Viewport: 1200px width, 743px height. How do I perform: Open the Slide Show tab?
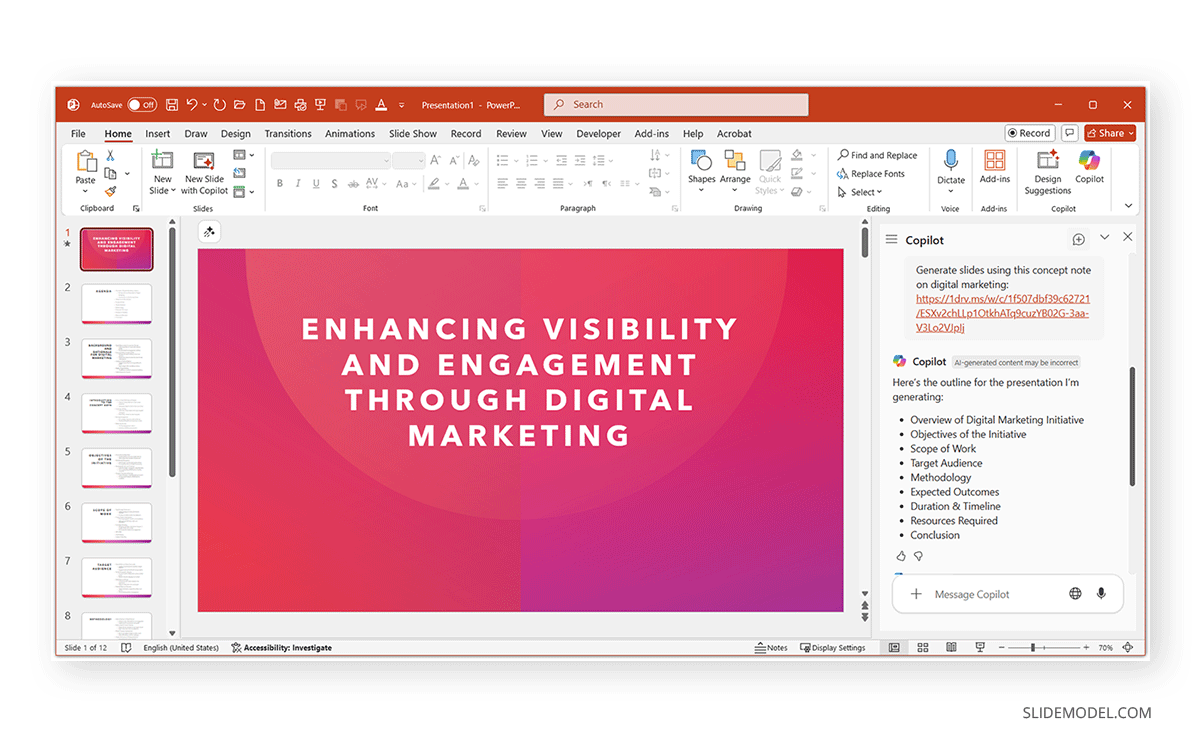[413, 134]
